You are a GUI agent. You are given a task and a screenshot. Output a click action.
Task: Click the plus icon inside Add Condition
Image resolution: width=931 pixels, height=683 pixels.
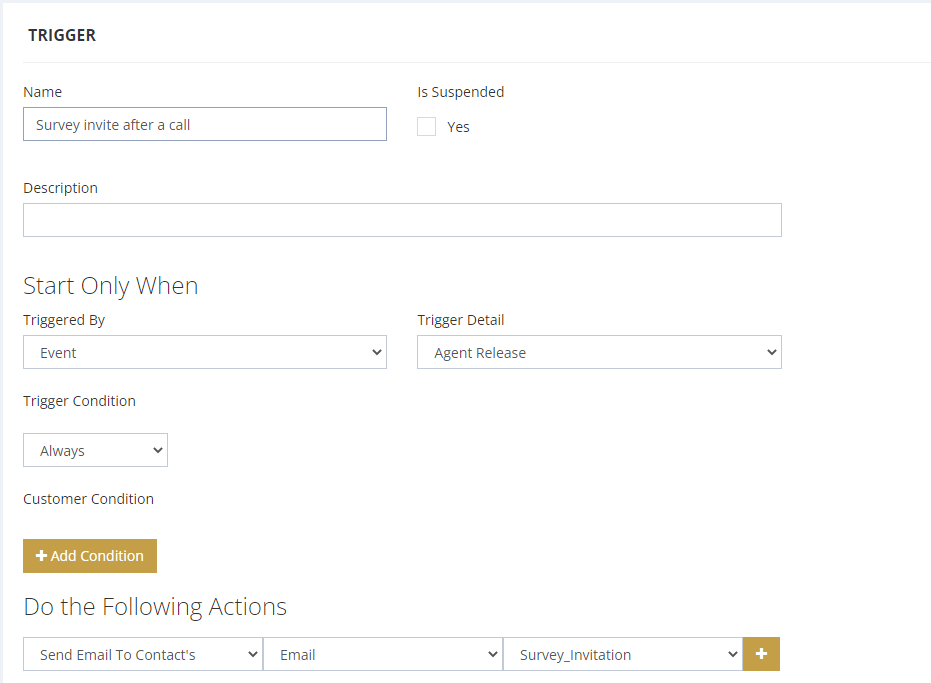click(41, 555)
